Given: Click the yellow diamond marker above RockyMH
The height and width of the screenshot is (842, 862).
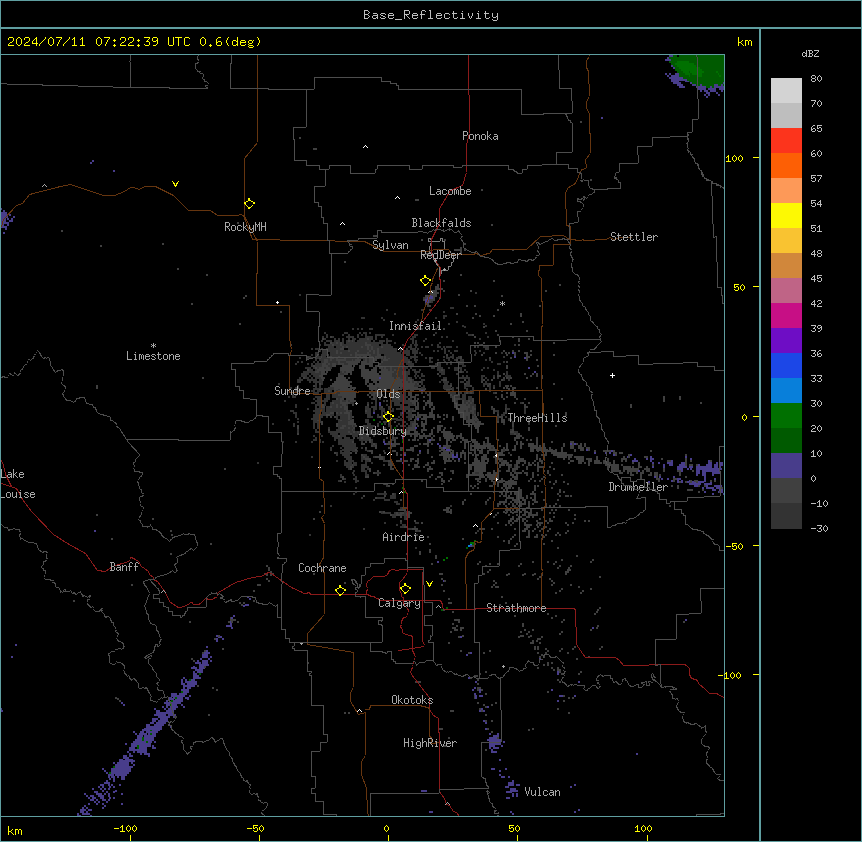Looking at the screenshot, I should pyautogui.click(x=249, y=204).
